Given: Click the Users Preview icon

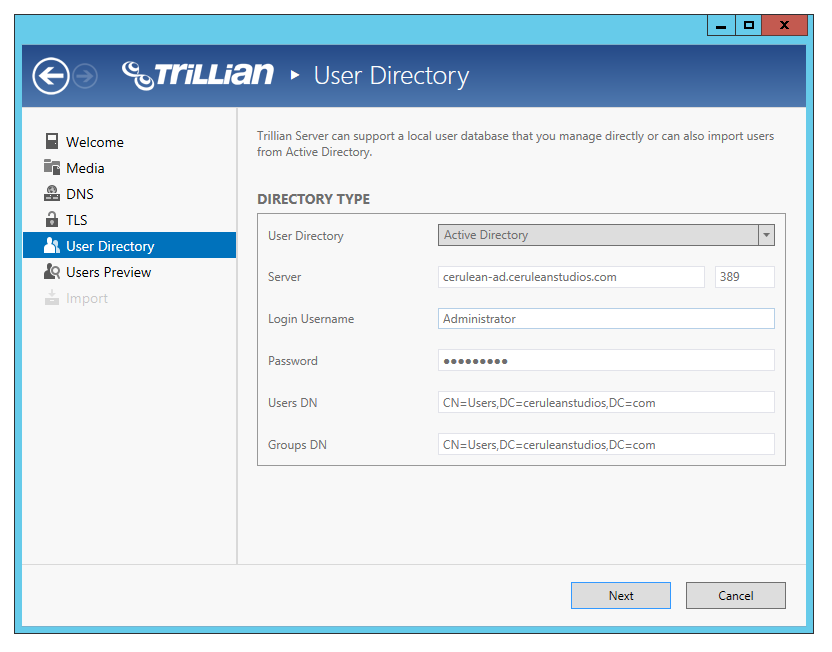Looking at the screenshot, I should point(52,271).
